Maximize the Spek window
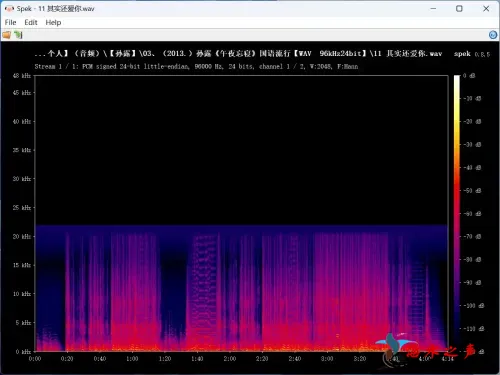 459,9
